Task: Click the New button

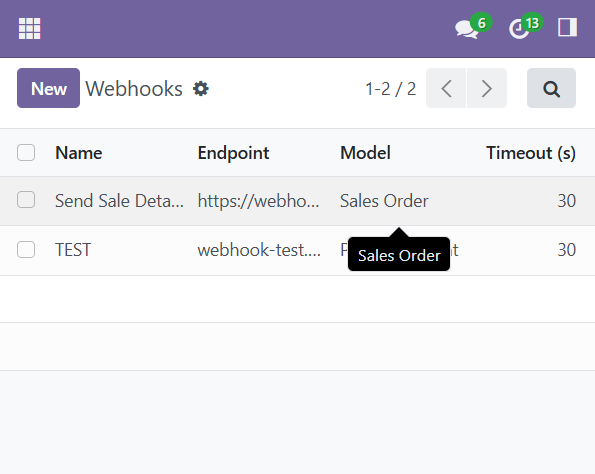Action: tap(49, 88)
